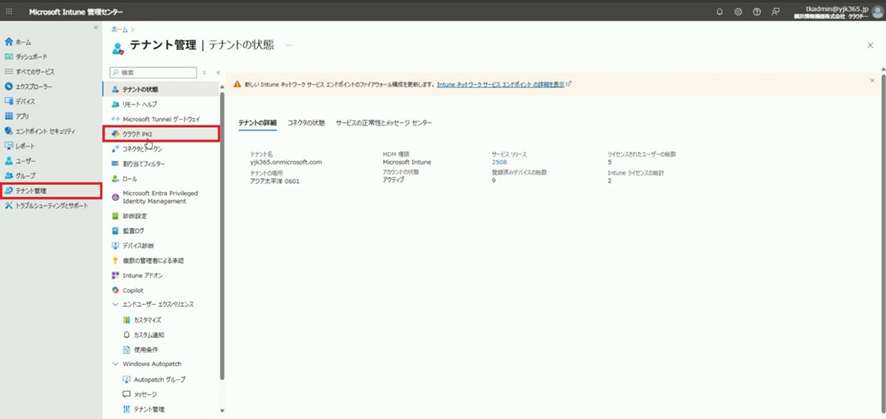
Task: Click the help question mark icon
Action: 757,12
